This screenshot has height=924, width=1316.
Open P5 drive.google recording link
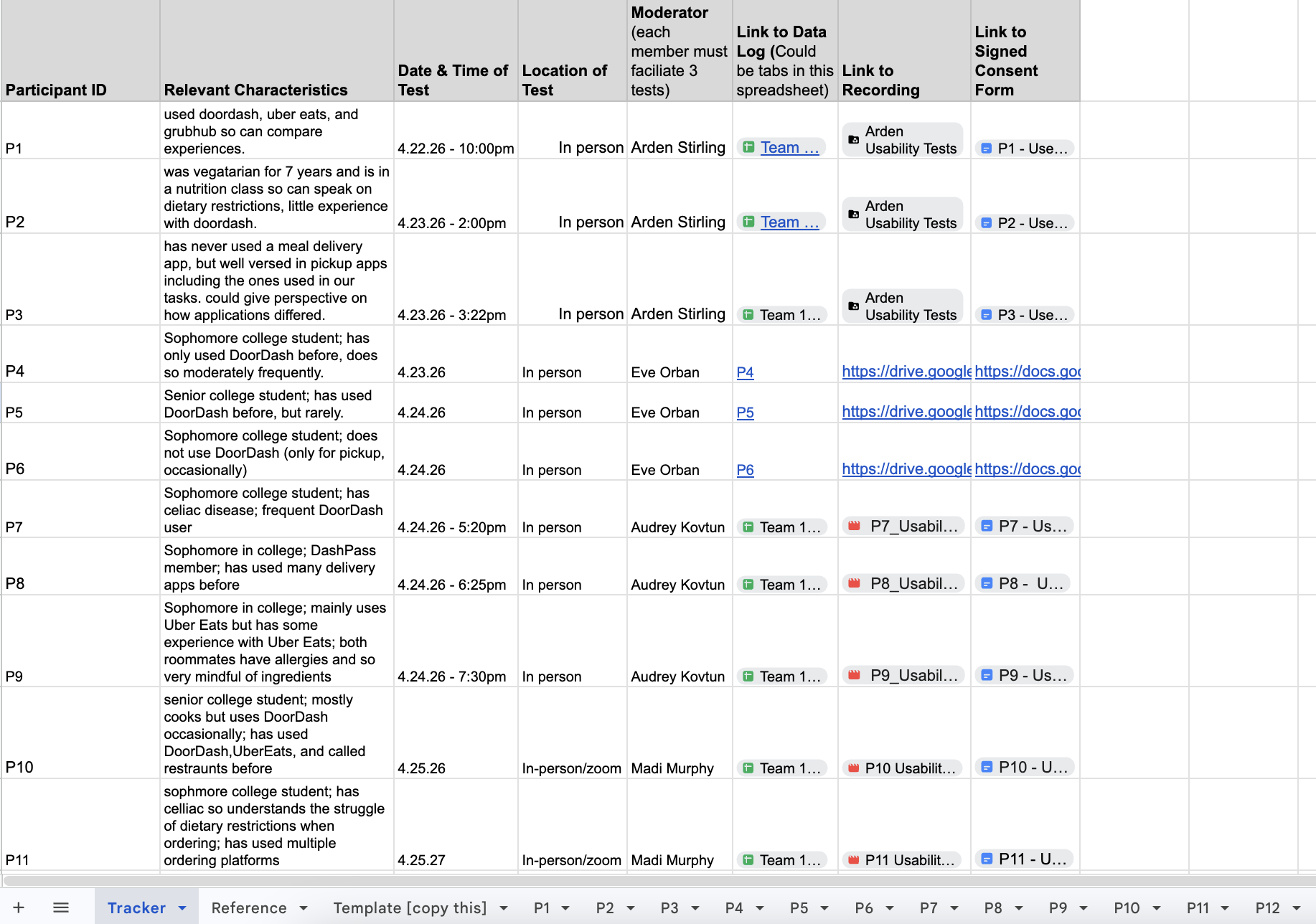(x=906, y=411)
